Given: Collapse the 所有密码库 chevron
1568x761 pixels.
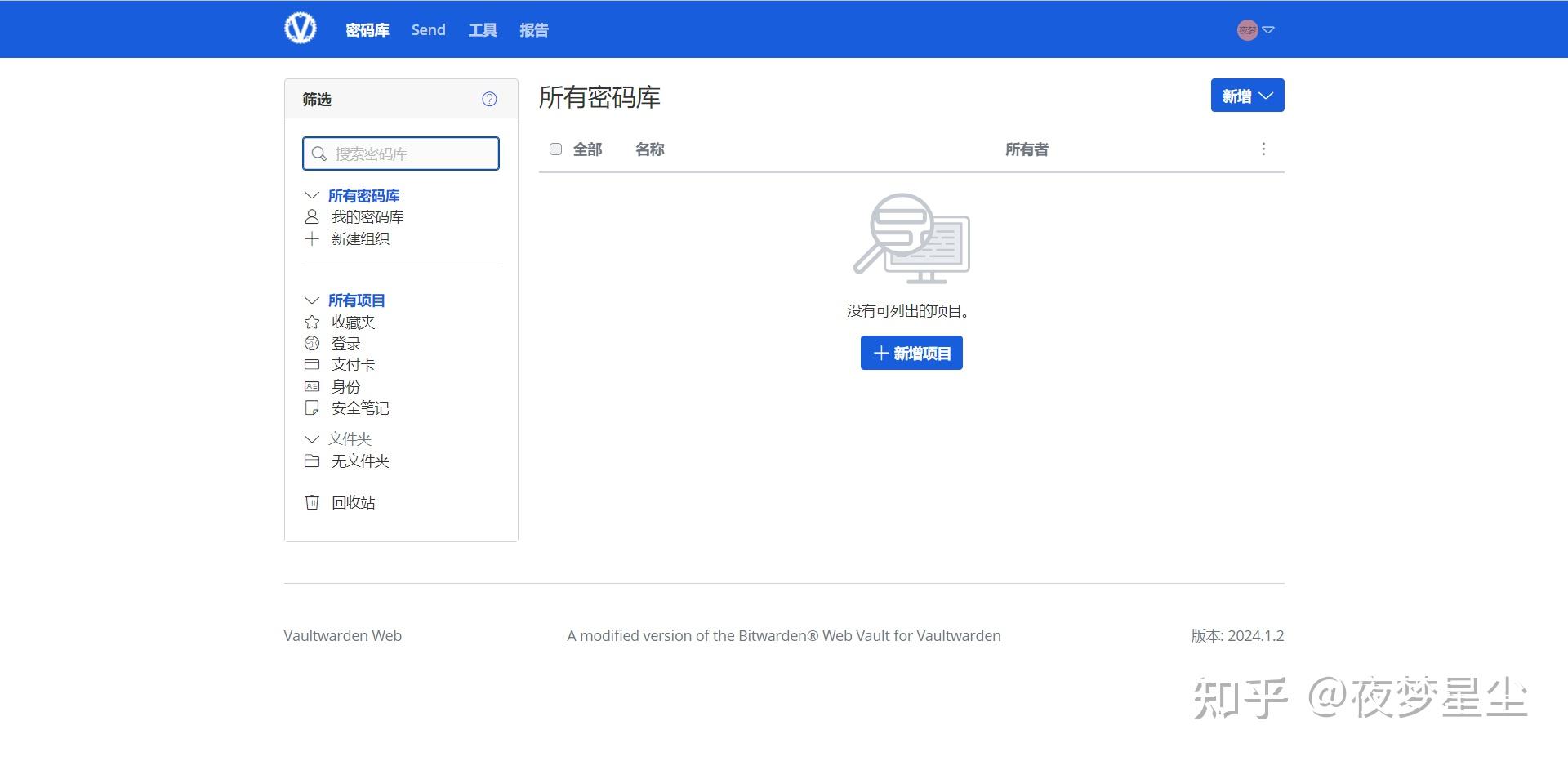Looking at the screenshot, I should (x=311, y=196).
